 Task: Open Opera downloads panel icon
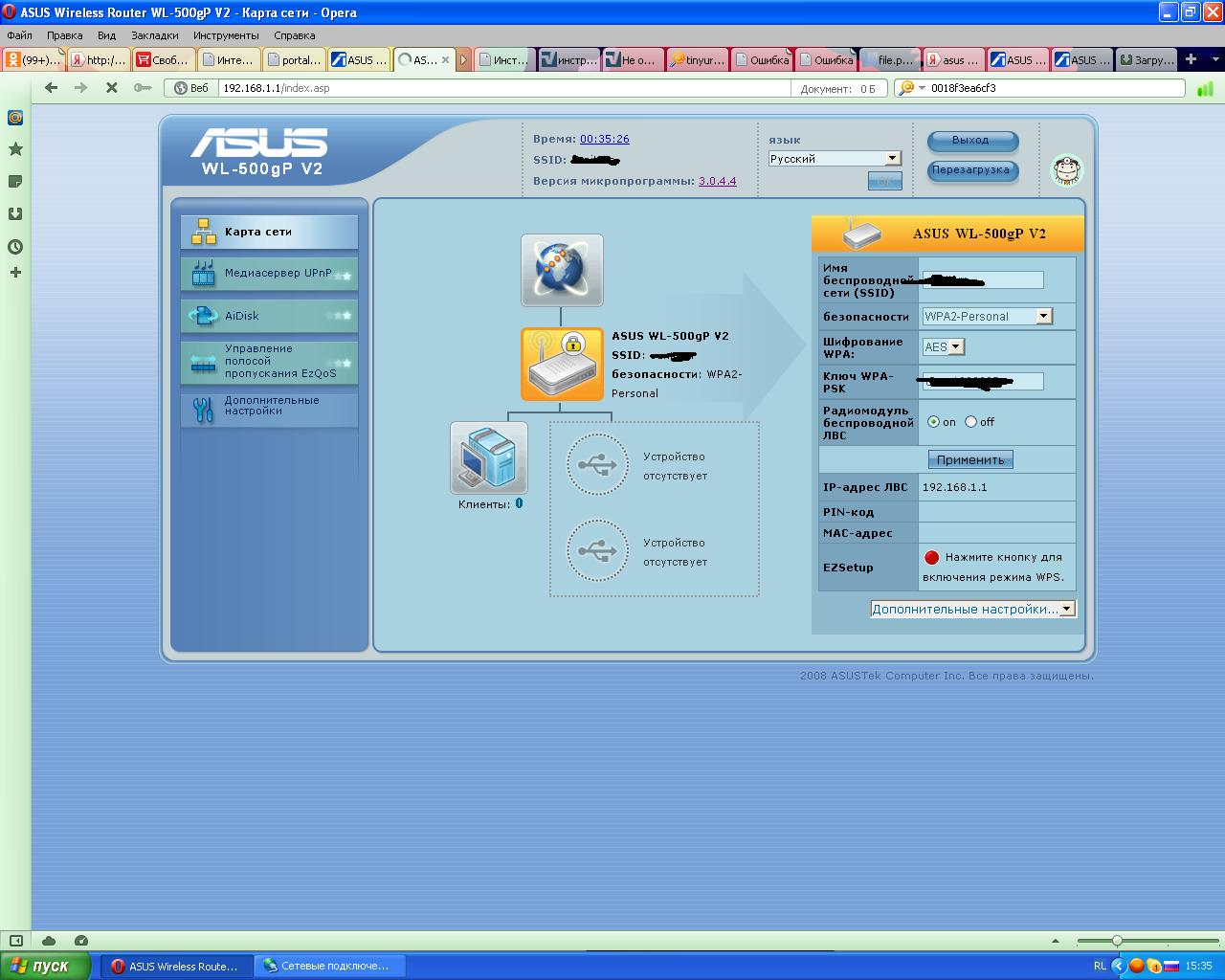click(x=15, y=213)
